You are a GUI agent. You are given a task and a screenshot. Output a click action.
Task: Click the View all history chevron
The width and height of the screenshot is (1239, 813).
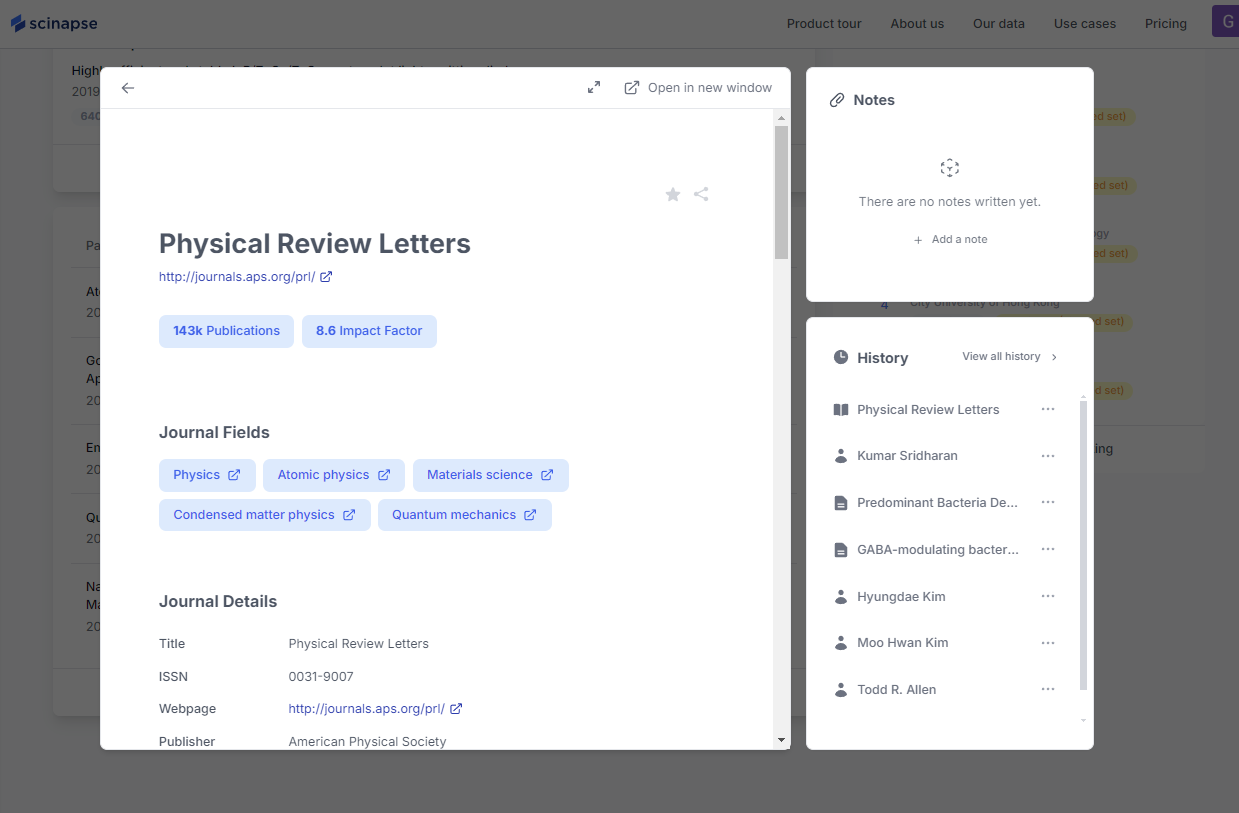click(1055, 357)
